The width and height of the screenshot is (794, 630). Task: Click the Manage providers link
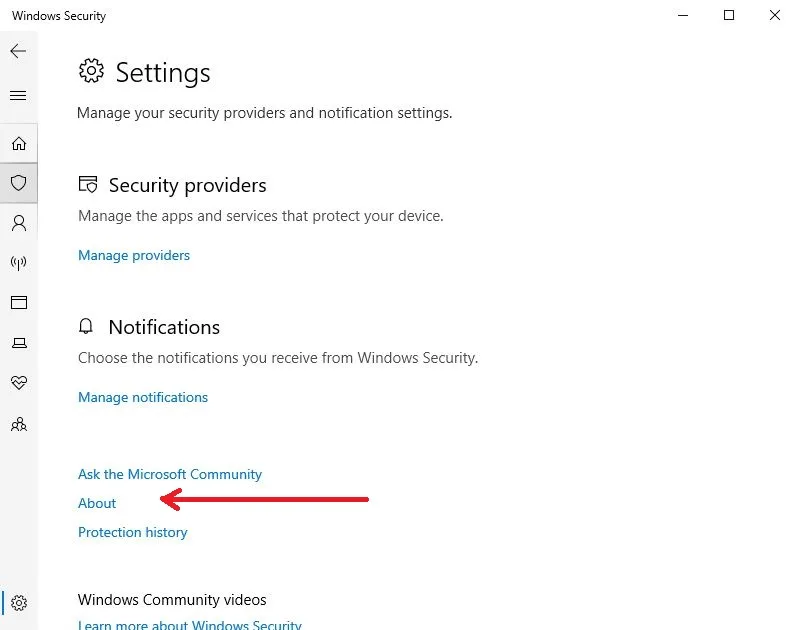pyautogui.click(x=134, y=255)
